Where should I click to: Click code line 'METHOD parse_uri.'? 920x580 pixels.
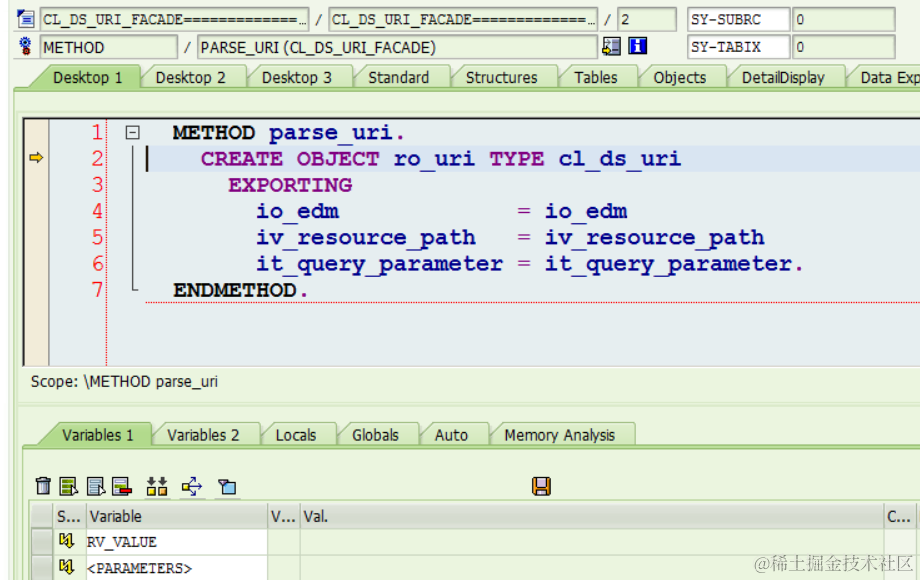coord(288,133)
